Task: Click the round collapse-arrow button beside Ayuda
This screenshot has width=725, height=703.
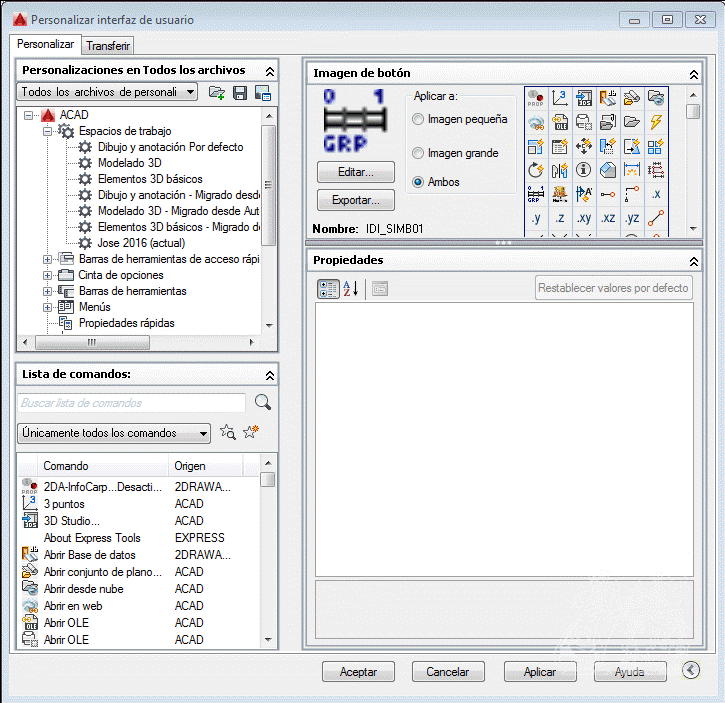Action: click(691, 670)
